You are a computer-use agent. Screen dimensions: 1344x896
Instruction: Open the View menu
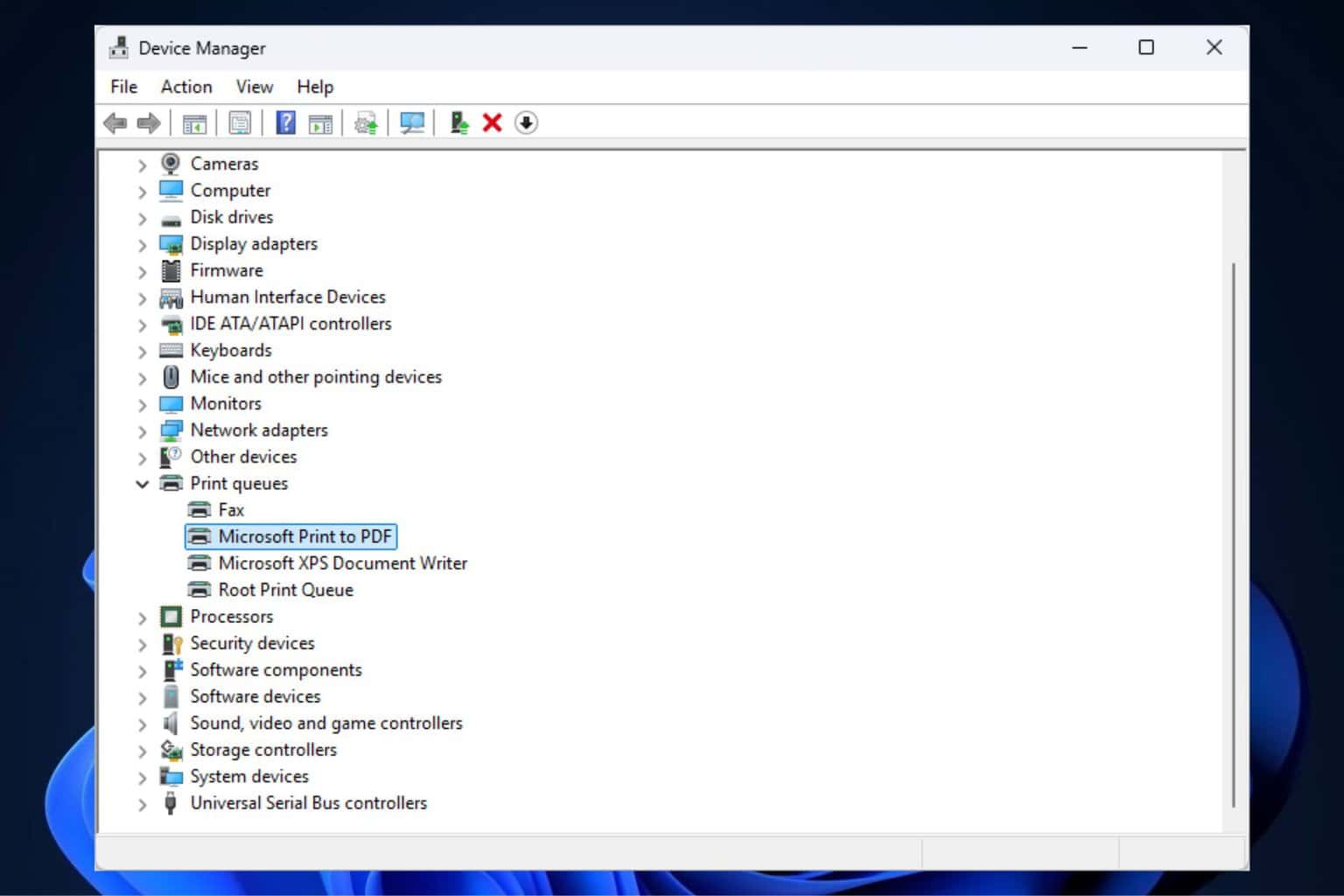coord(253,87)
